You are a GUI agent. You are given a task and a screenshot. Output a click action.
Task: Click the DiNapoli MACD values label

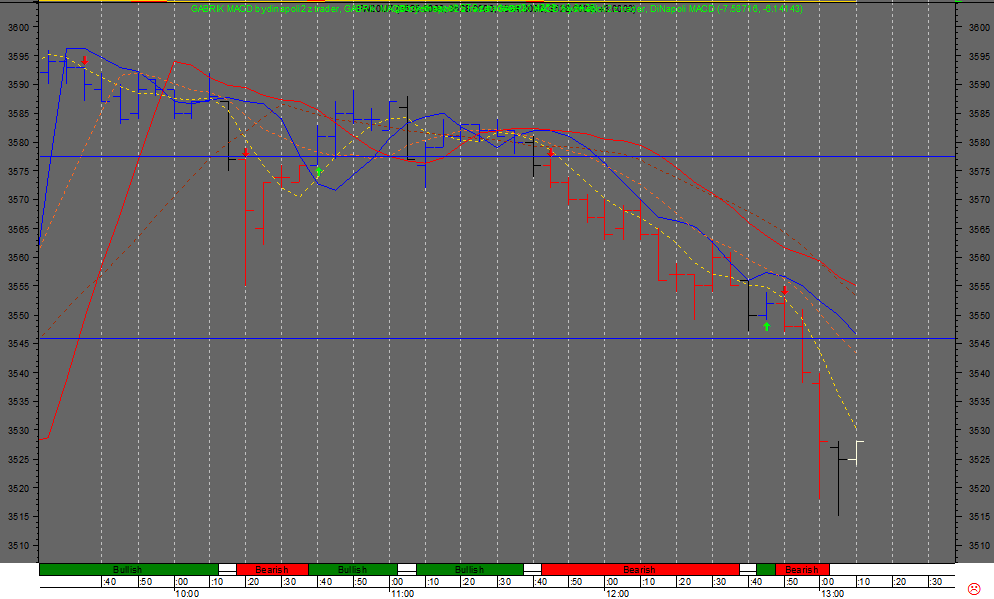[x=726, y=9]
